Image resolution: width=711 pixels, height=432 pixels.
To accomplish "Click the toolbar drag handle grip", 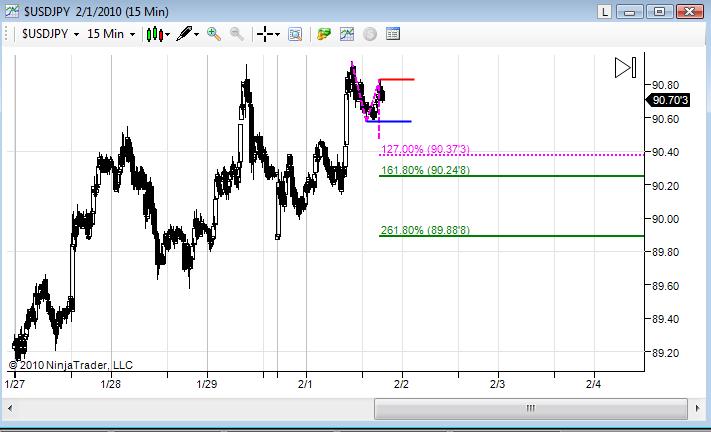I will pyautogui.click(x=6, y=34).
